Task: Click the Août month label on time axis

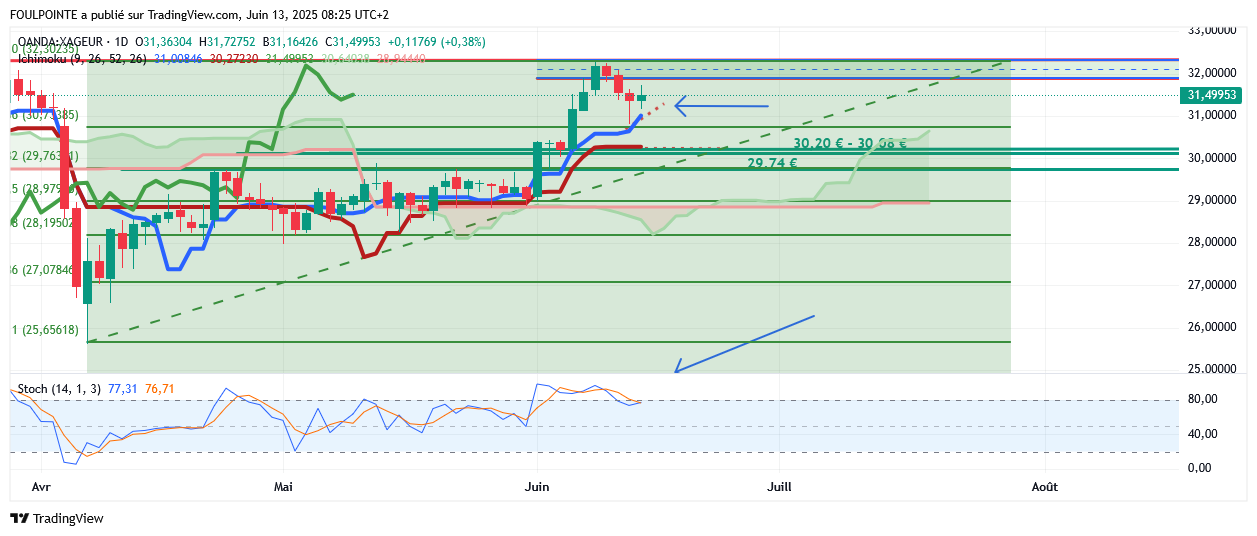Action: coord(1044,487)
